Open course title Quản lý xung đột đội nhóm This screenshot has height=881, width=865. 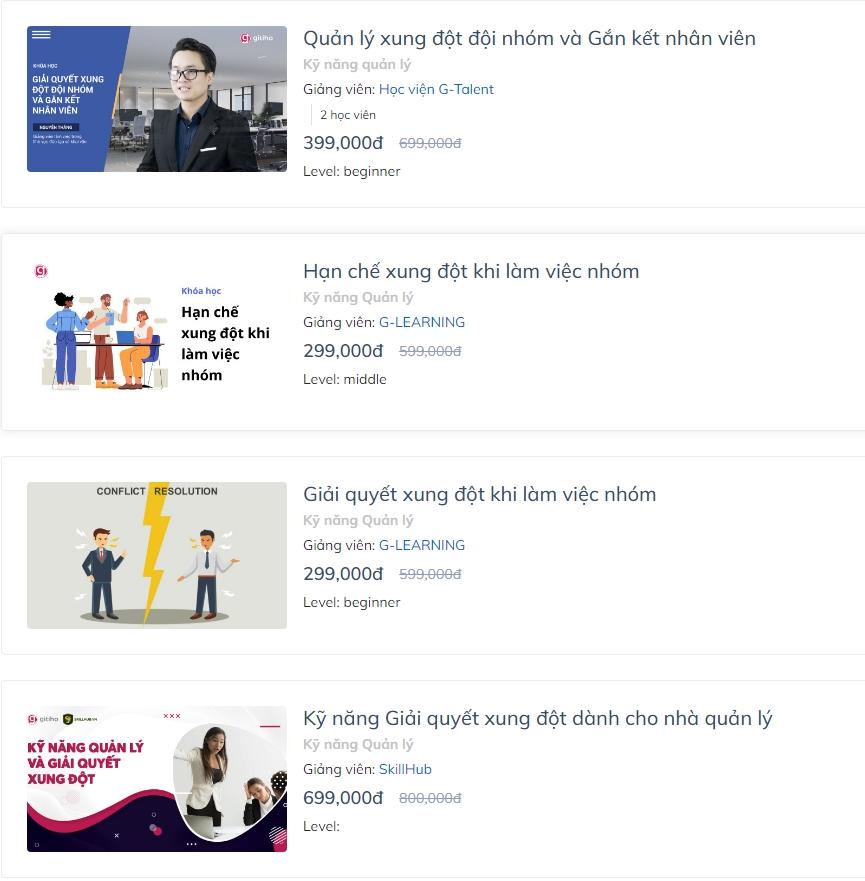coord(529,38)
